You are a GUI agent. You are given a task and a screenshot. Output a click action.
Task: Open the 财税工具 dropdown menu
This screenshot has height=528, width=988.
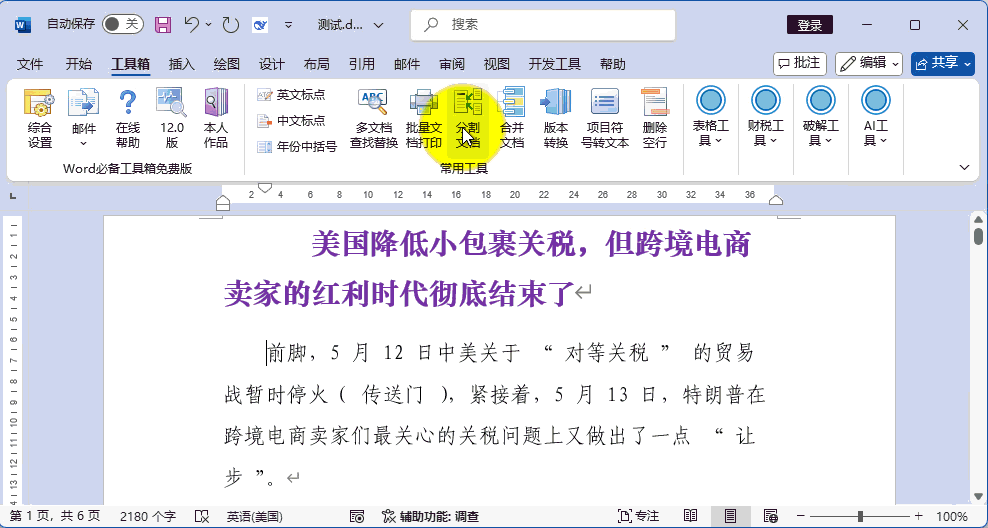click(765, 118)
